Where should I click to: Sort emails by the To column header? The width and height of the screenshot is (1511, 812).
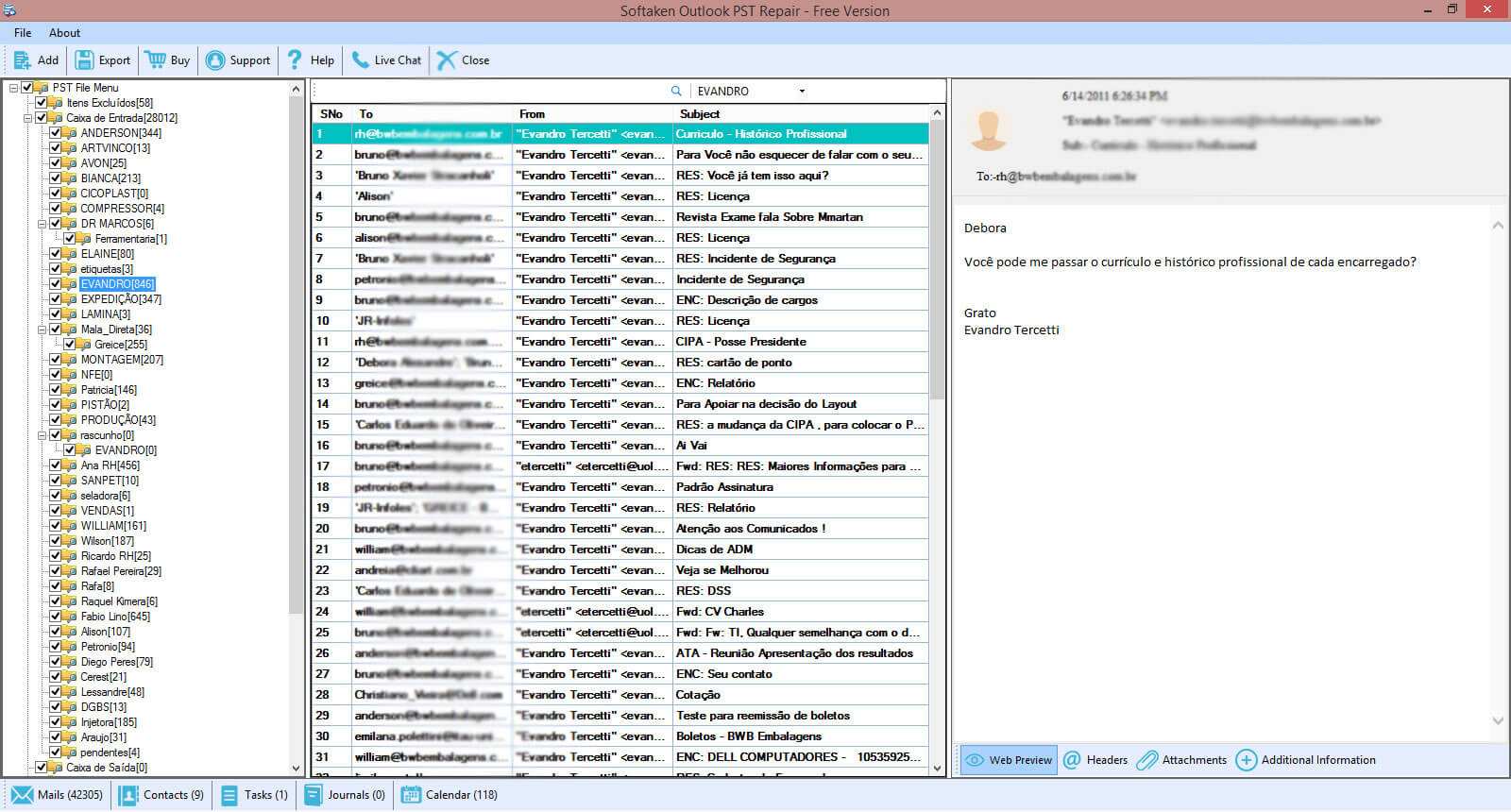click(432, 113)
